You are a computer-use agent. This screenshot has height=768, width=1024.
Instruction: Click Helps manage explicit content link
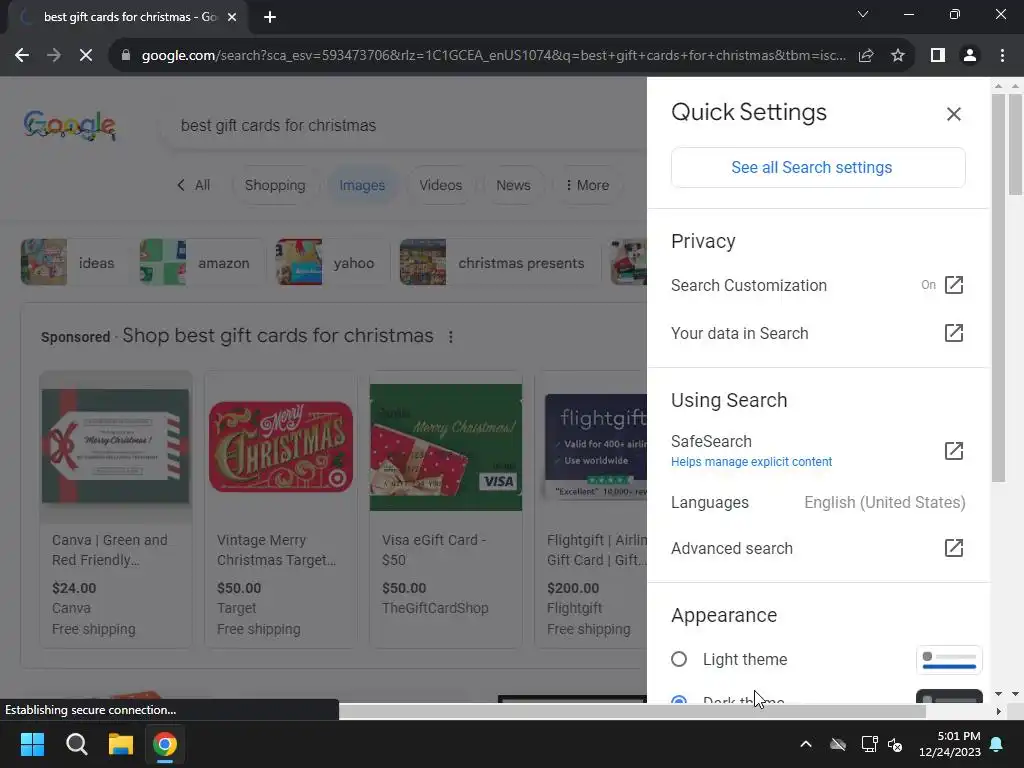point(751,462)
